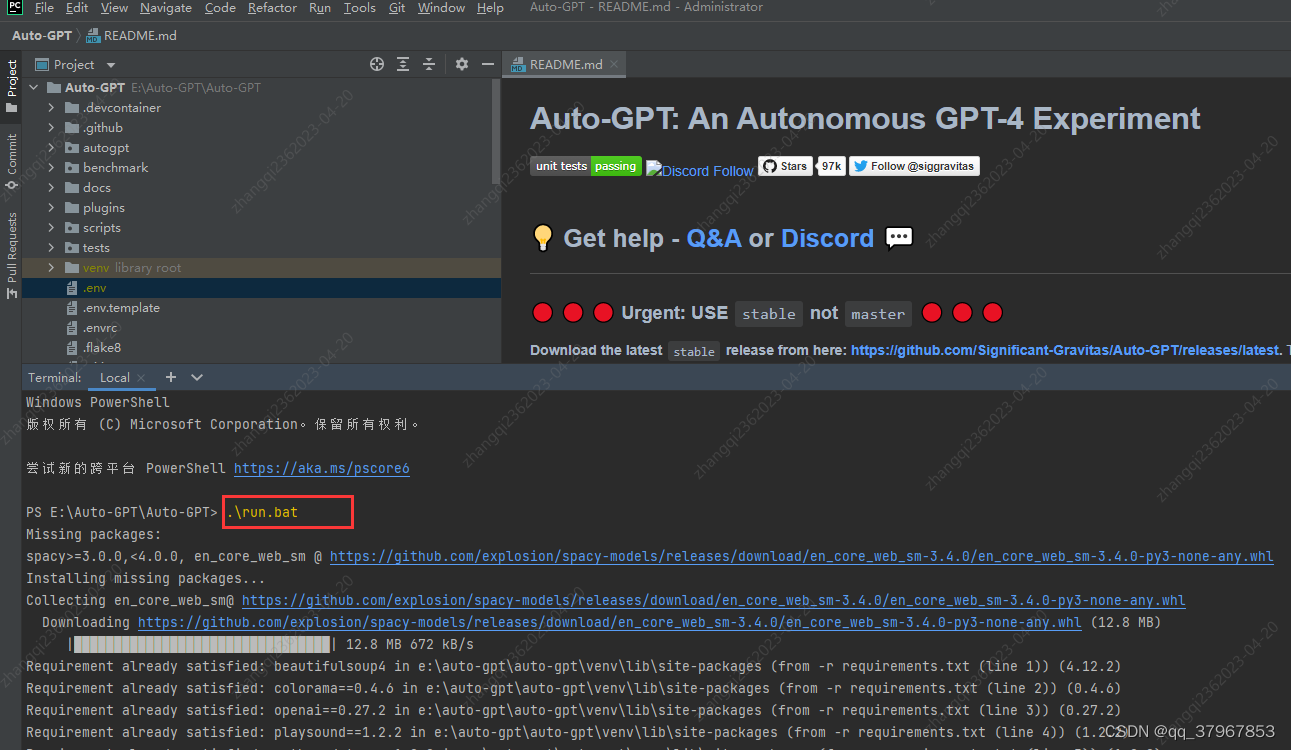Expand the docs folder
This screenshot has height=750, width=1291.
52,188
